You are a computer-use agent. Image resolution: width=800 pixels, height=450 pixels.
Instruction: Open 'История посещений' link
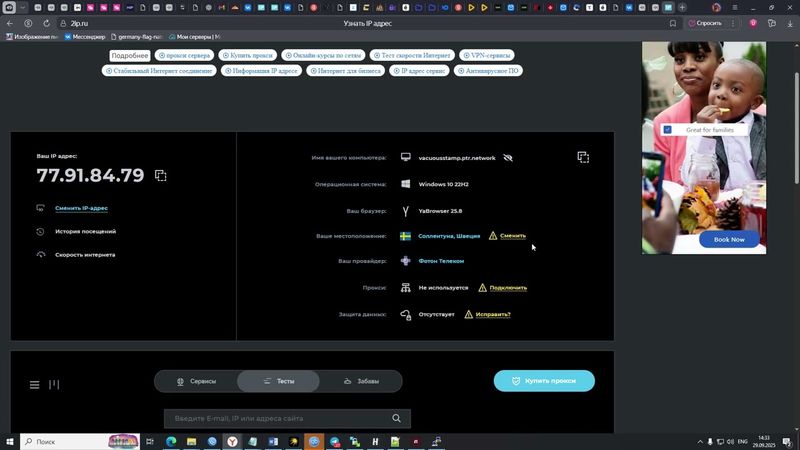click(x=85, y=231)
